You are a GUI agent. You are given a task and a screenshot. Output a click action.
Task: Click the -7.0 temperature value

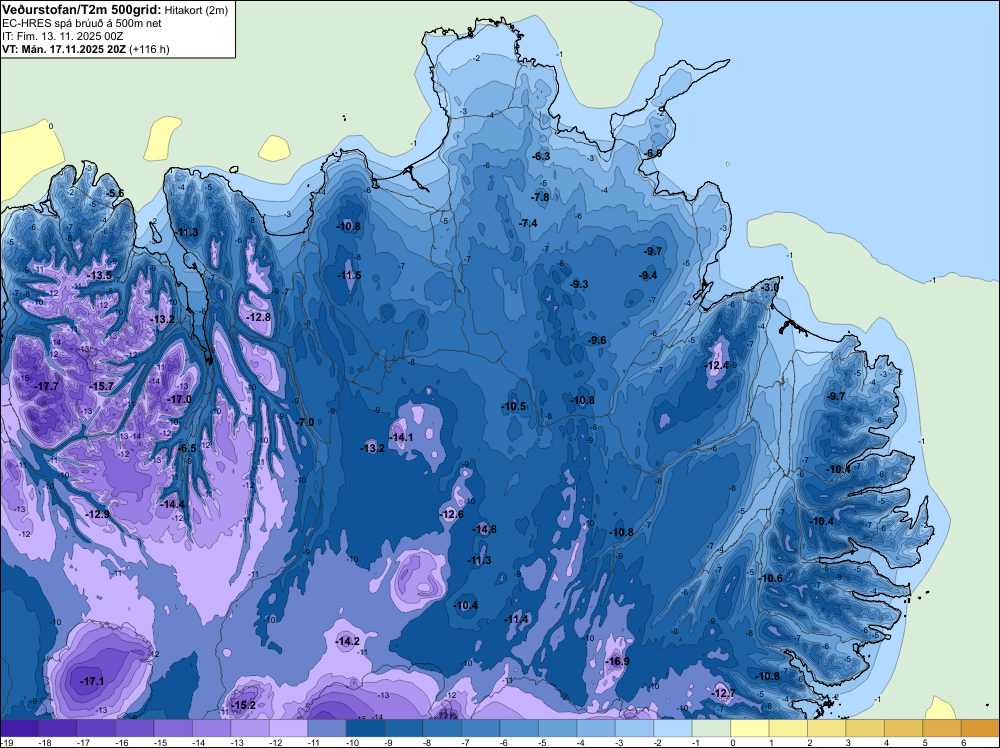pos(305,422)
